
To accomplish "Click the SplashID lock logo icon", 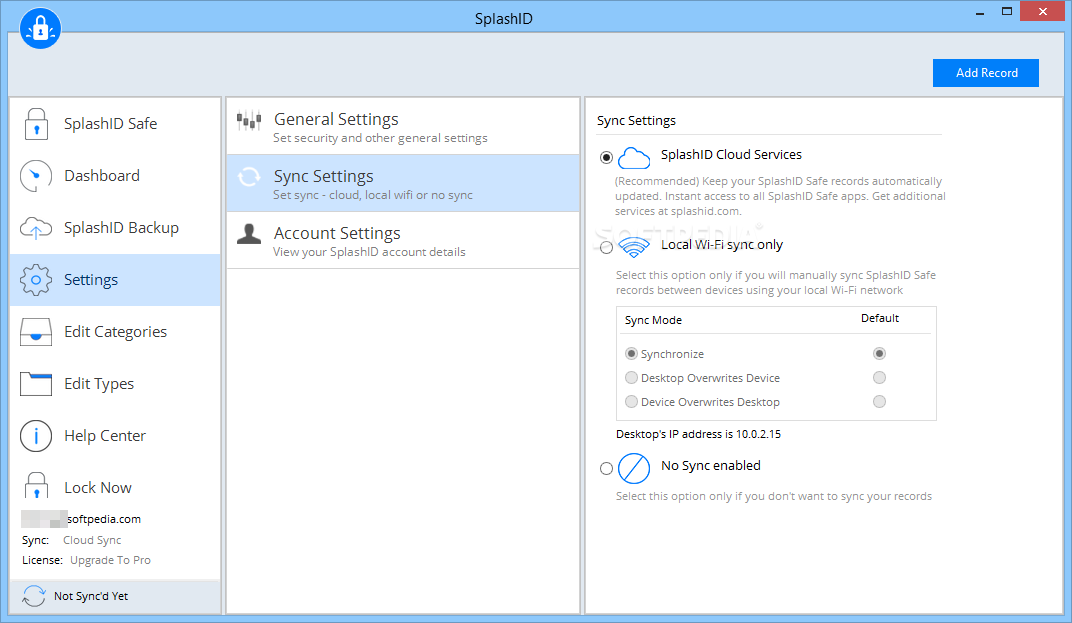I will pyautogui.click(x=40, y=29).
